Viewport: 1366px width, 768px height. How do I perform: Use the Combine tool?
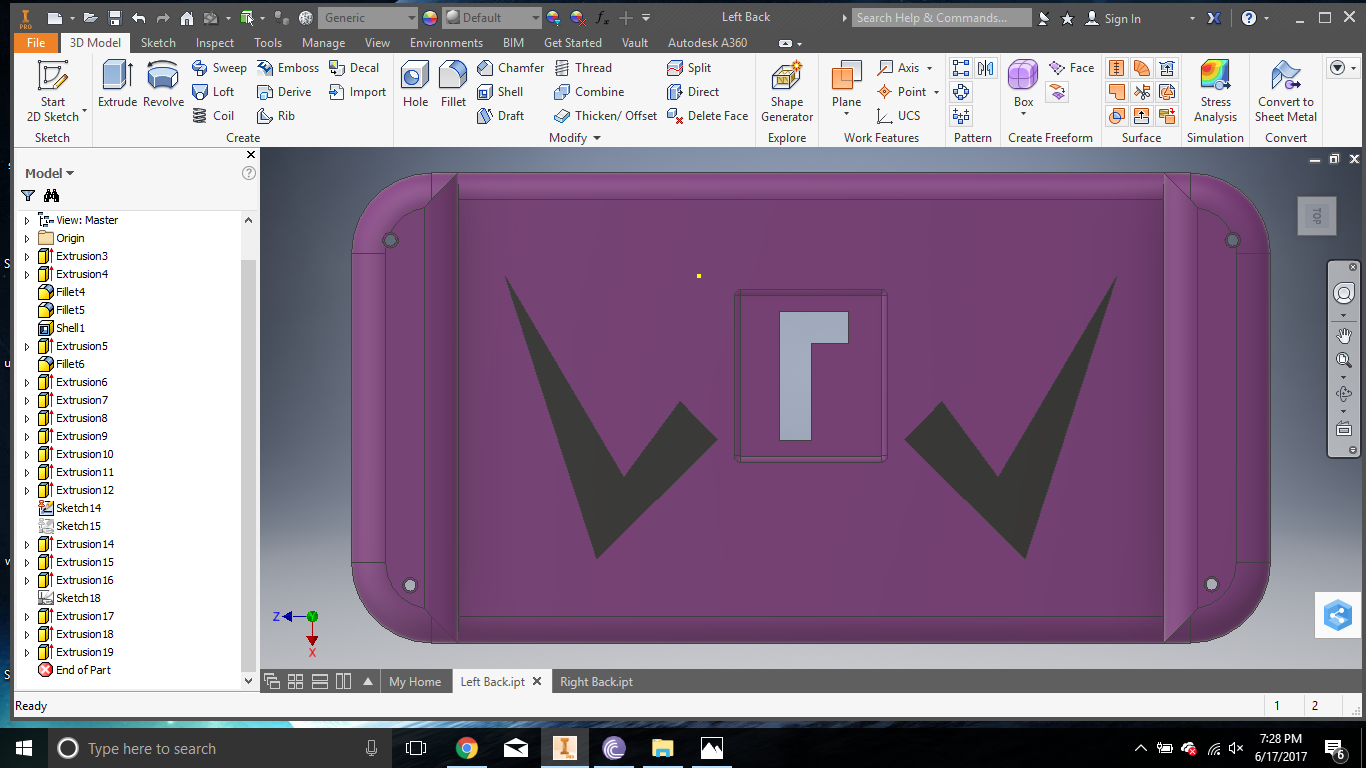point(589,92)
